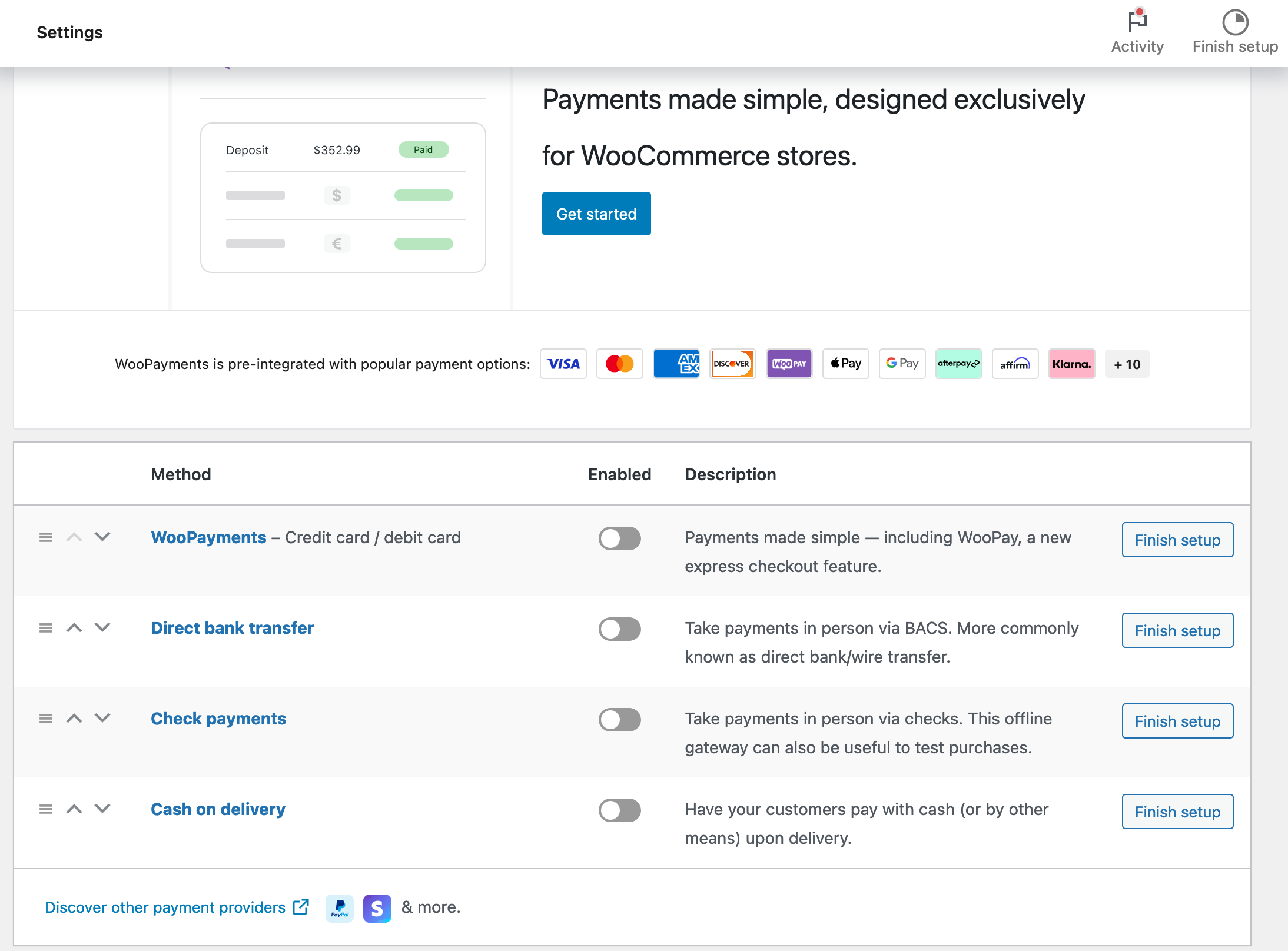Click the Get started button
This screenshot has height=951, width=1288.
[596, 214]
